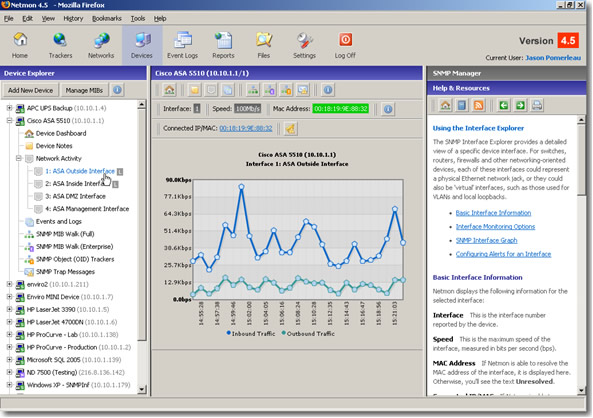Click the SNMP Manager panel header
593x418 pixels.
(x=506, y=73)
